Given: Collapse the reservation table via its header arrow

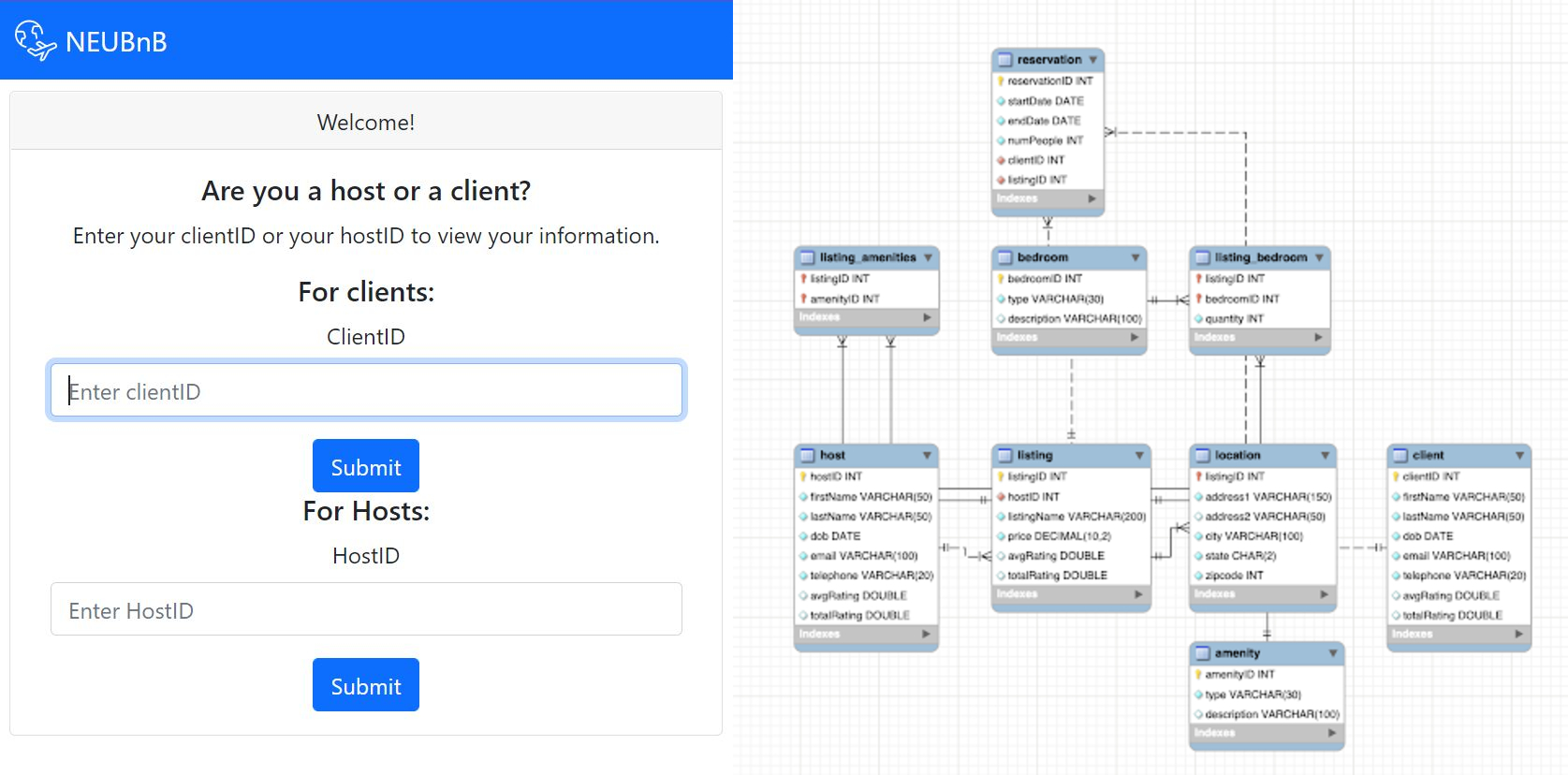Looking at the screenshot, I should point(1092,60).
